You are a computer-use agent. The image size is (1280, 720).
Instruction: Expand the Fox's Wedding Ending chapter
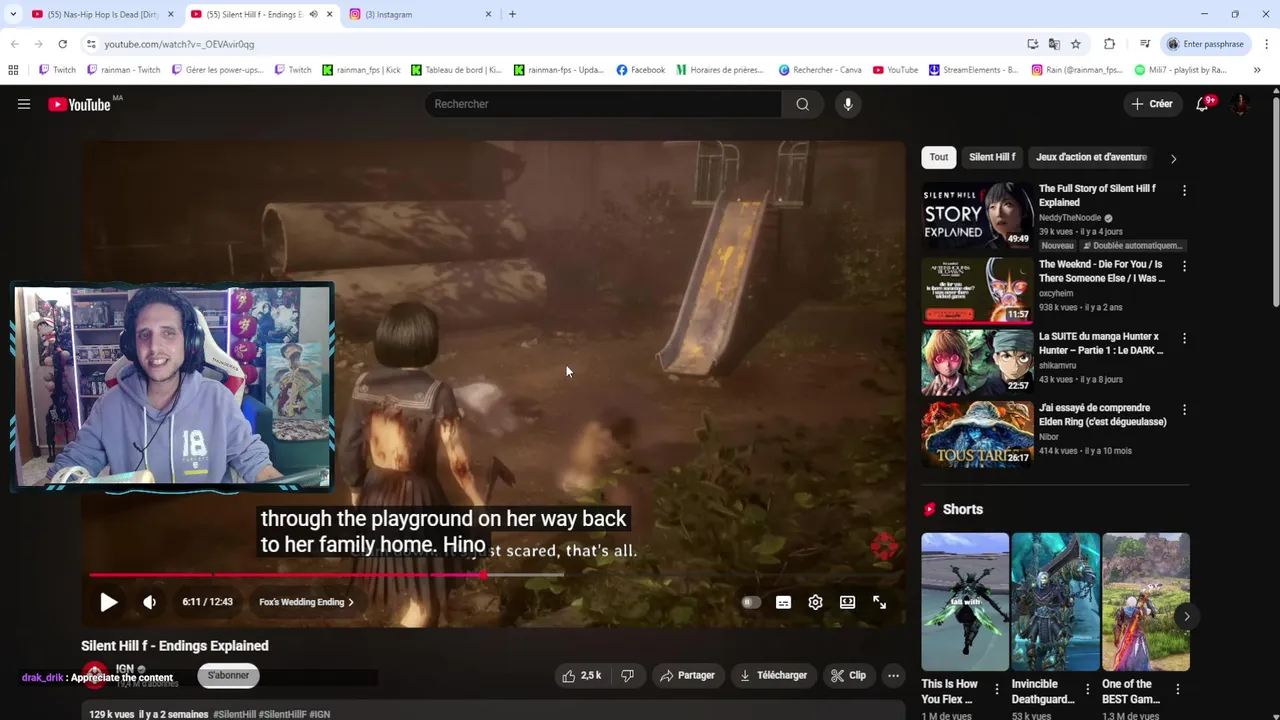306,602
